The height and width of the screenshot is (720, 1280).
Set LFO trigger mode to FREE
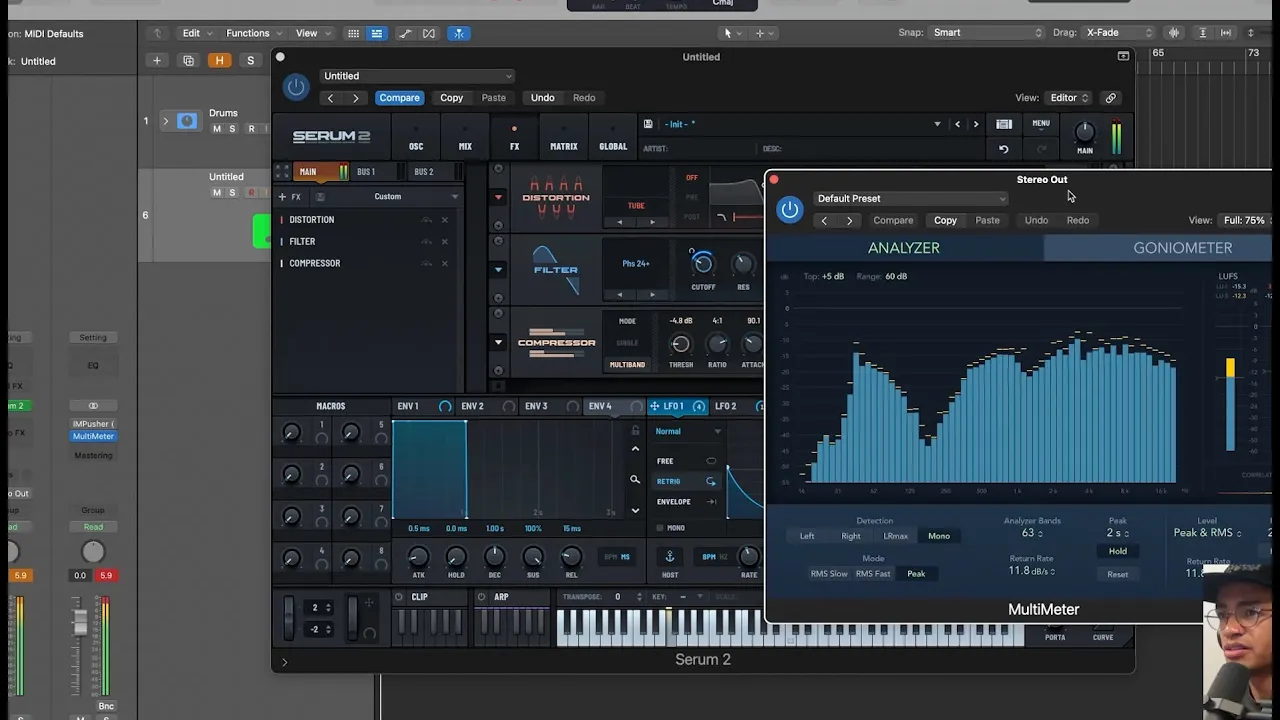[686, 461]
